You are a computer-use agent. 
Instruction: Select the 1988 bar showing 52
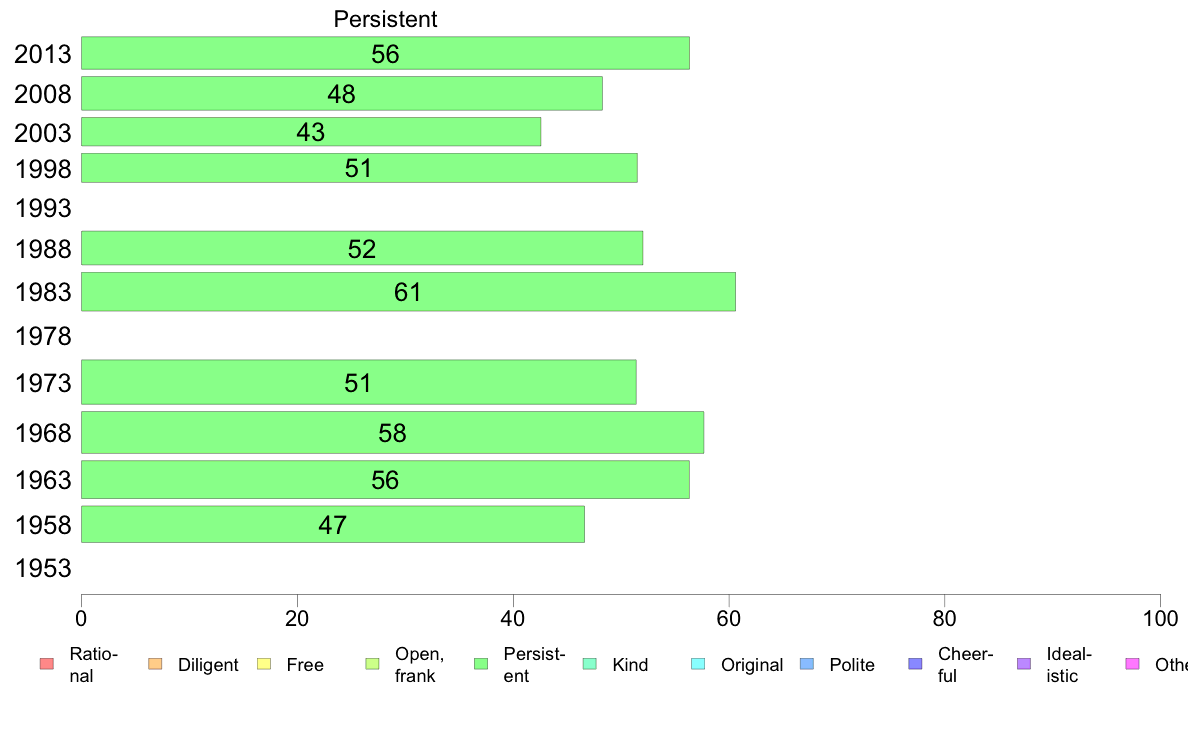pos(362,249)
